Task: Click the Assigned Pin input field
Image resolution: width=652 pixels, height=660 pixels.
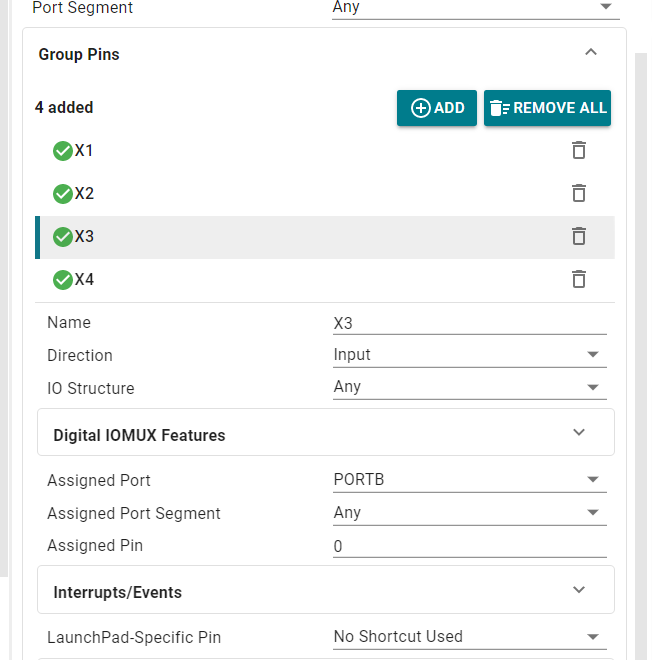Action: point(469,546)
